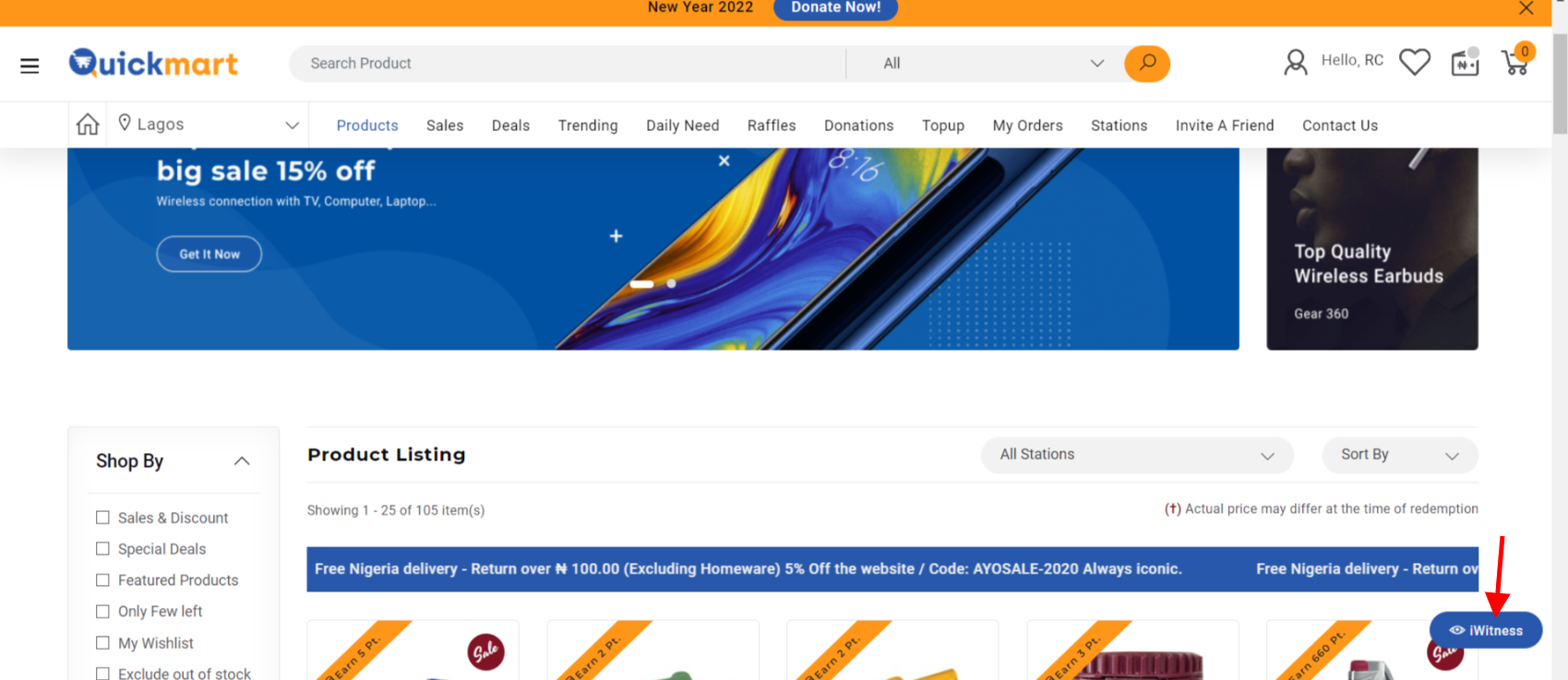Enable the Special Deals checkbox
This screenshot has height=680, width=1568.
click(x=103, y=549)
